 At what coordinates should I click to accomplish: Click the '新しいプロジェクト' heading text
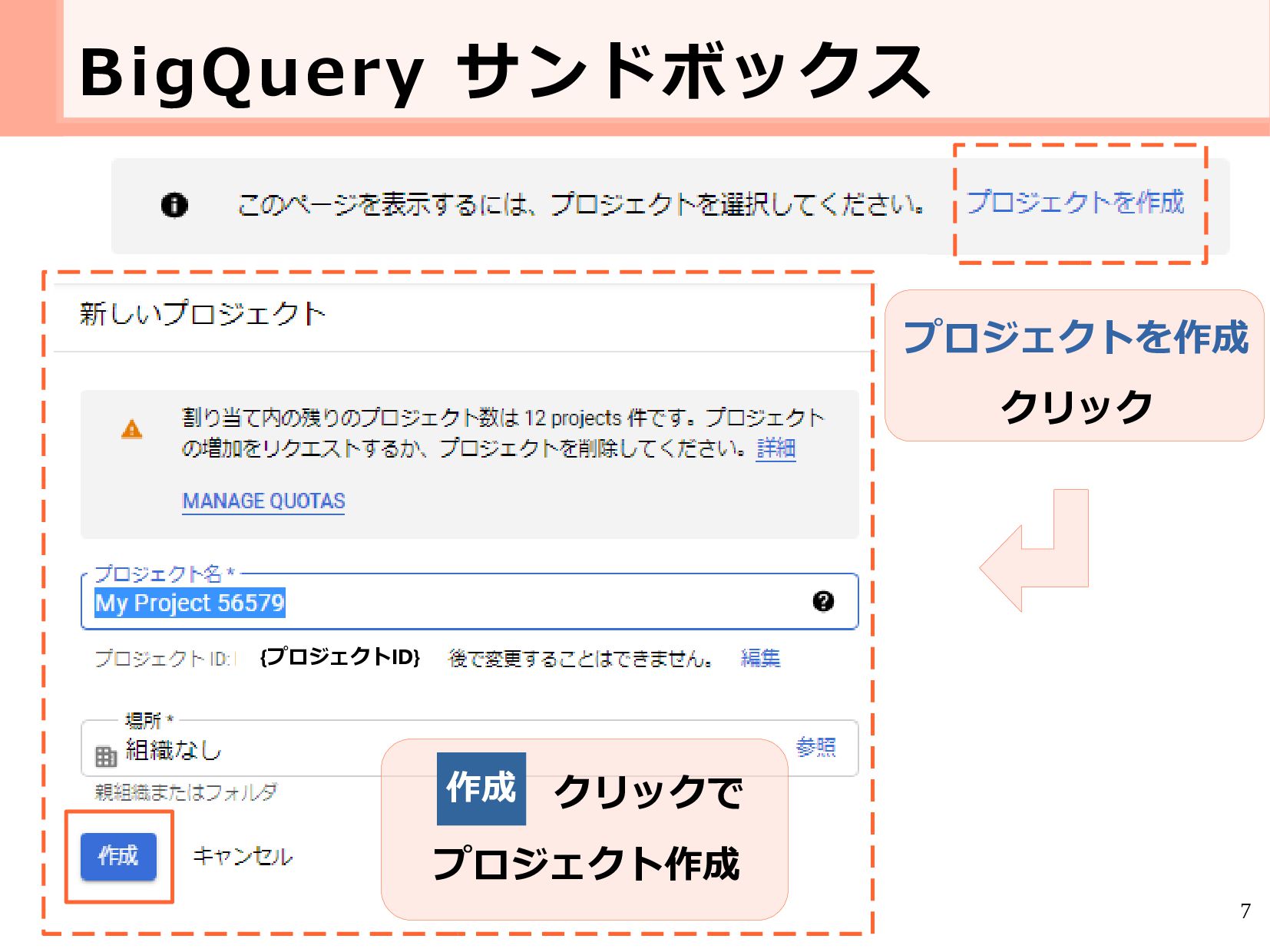point(203,313)
